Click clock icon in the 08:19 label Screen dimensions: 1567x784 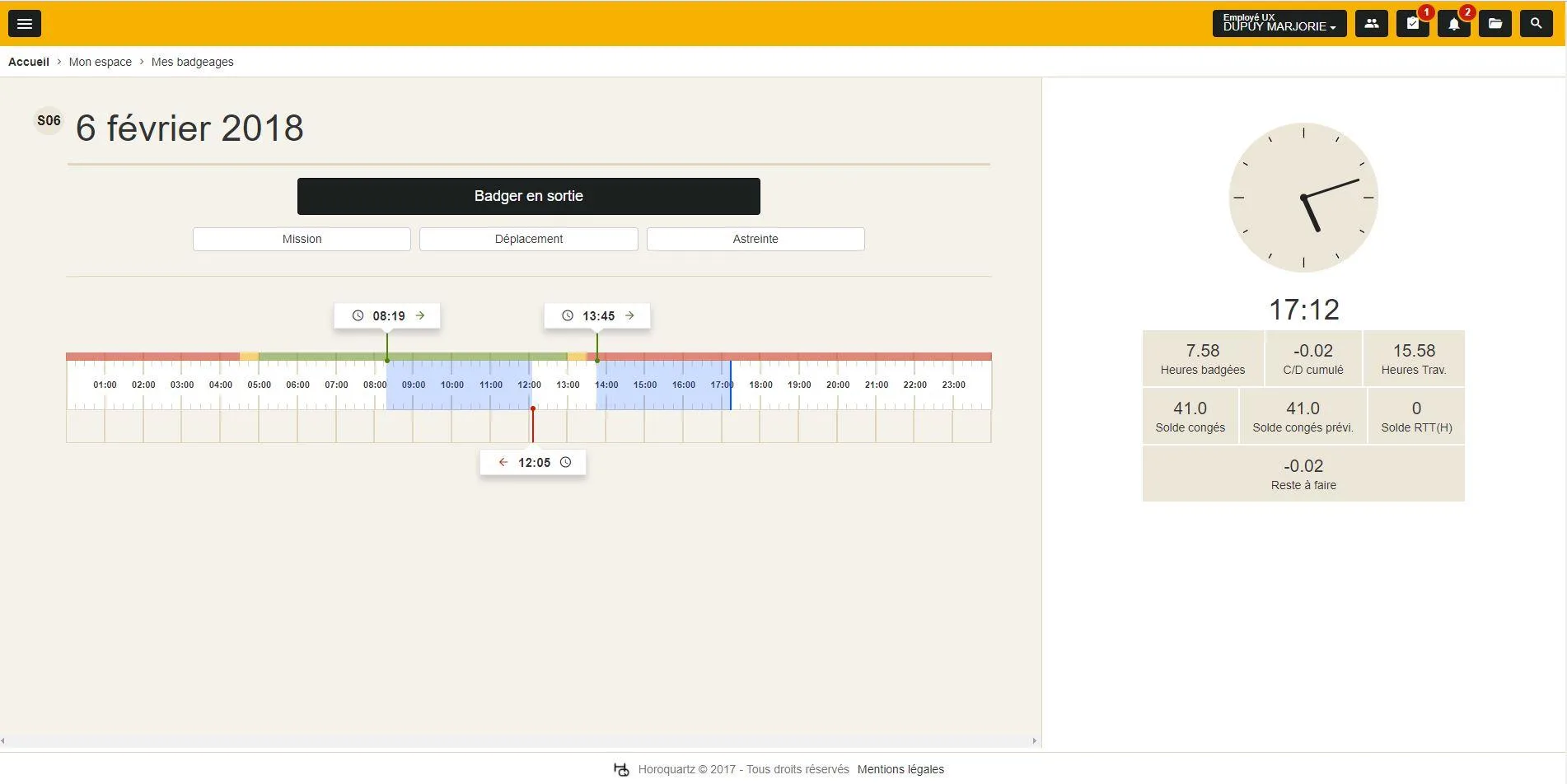coord(358,315)
